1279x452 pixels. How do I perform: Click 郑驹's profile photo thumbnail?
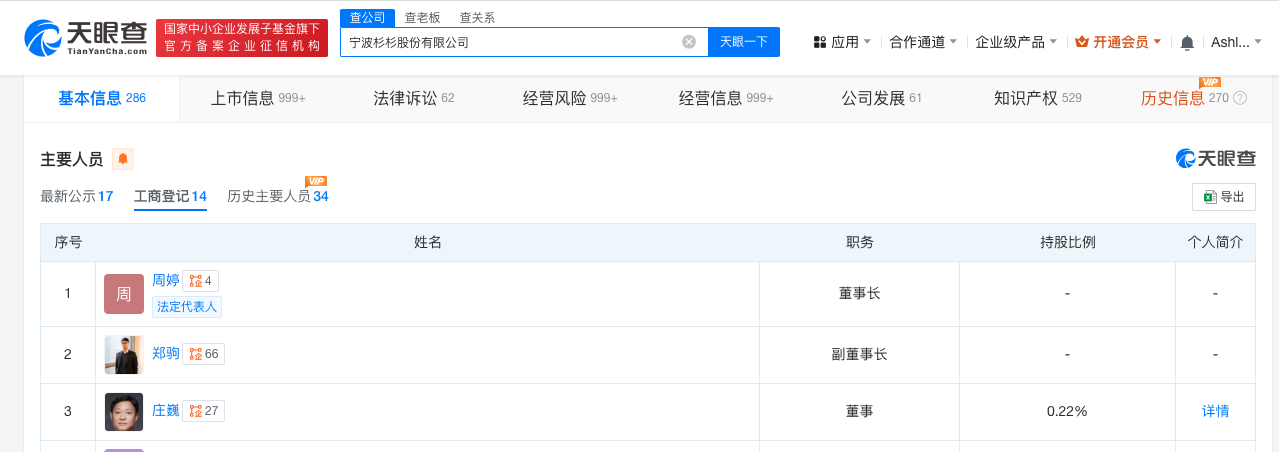(x=124, y=354)
